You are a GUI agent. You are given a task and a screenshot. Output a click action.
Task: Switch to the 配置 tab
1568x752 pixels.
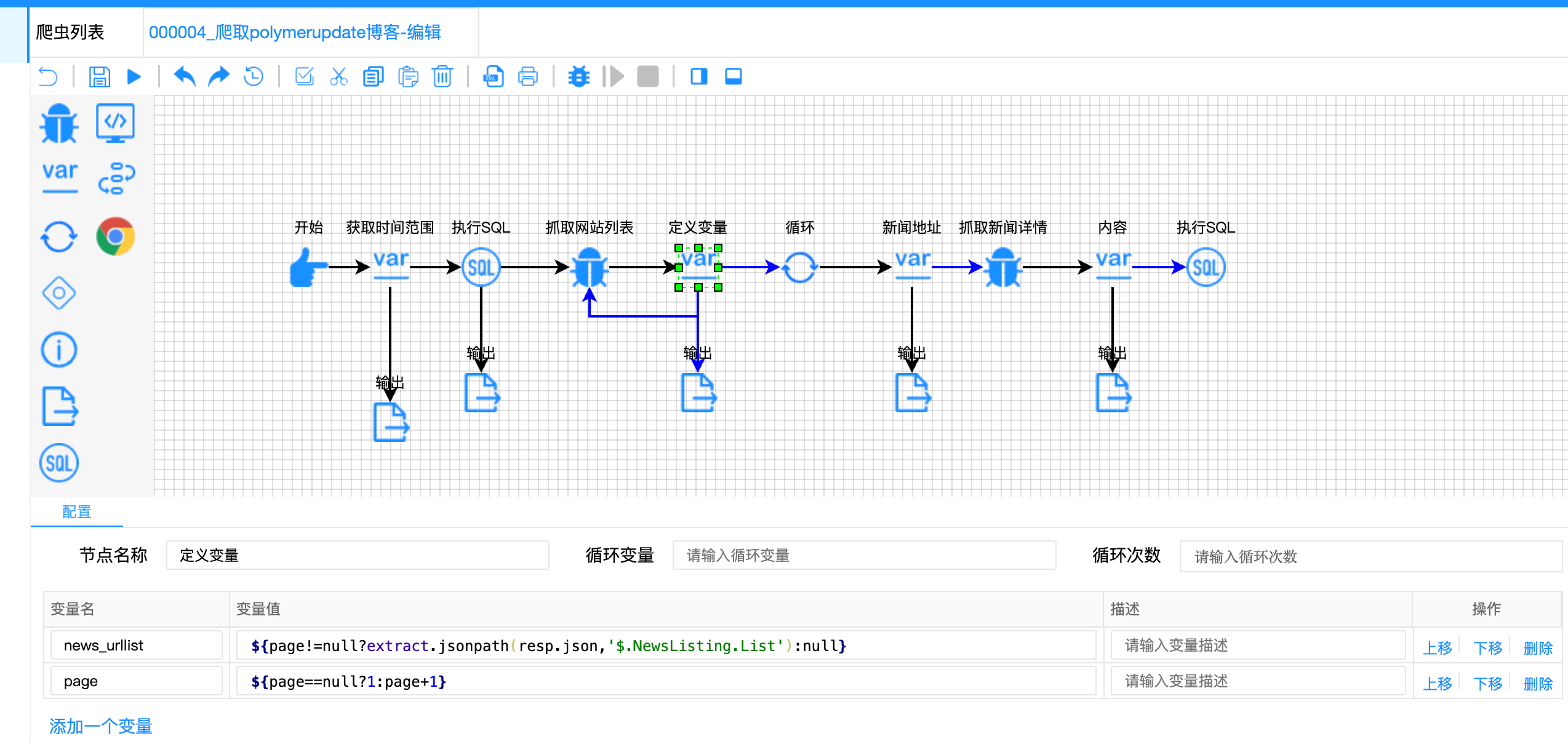76,511
